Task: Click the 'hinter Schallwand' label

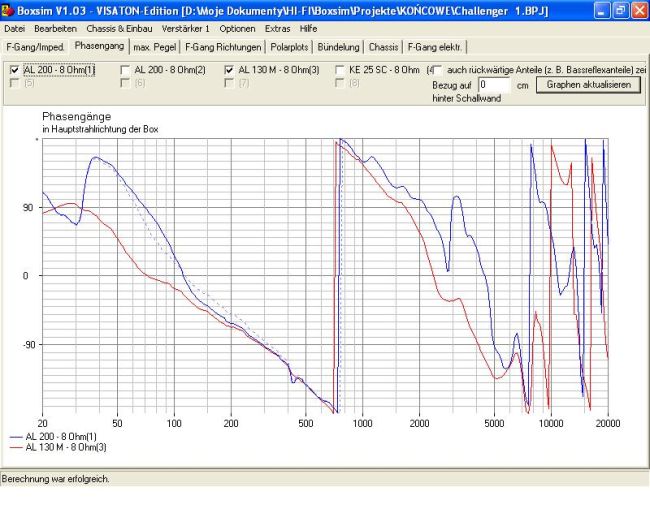Action: (x=467, y=99)
